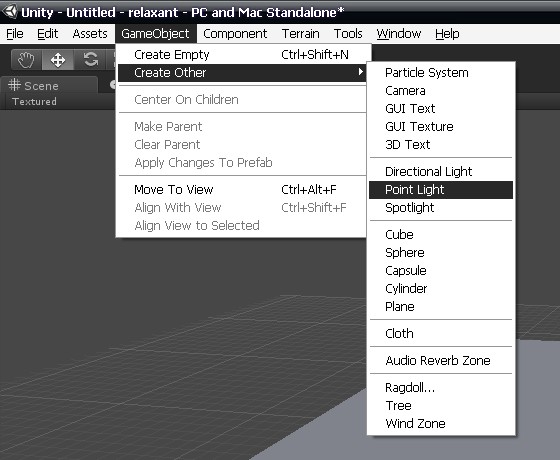560x460 pixels.
Task: Create a 3D Text object
Action: pyautogui.click(x=441, y=145)
